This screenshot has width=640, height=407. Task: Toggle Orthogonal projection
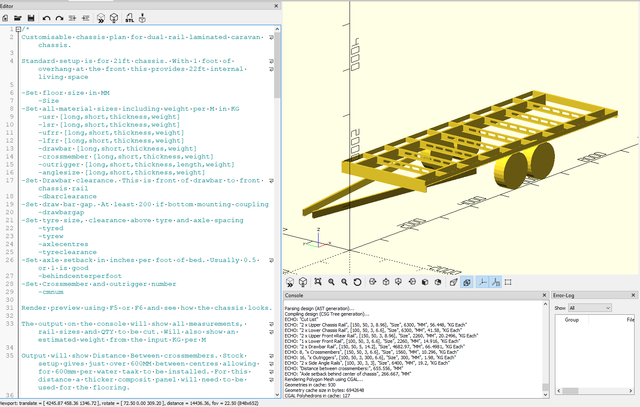467,282
